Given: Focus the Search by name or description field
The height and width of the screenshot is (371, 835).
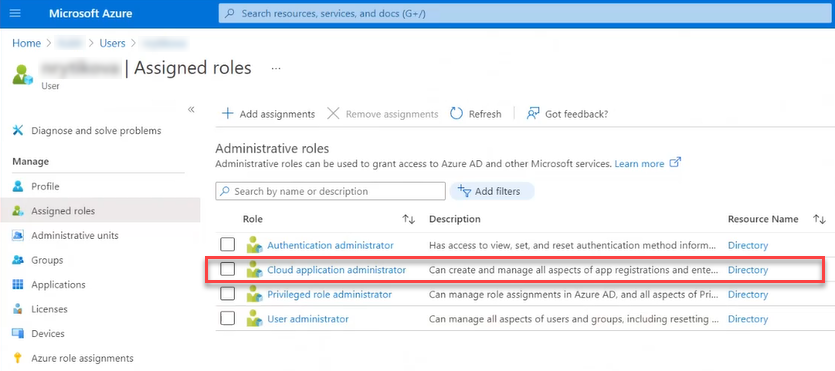Looking at the screenshot, I should coord(330,191).
